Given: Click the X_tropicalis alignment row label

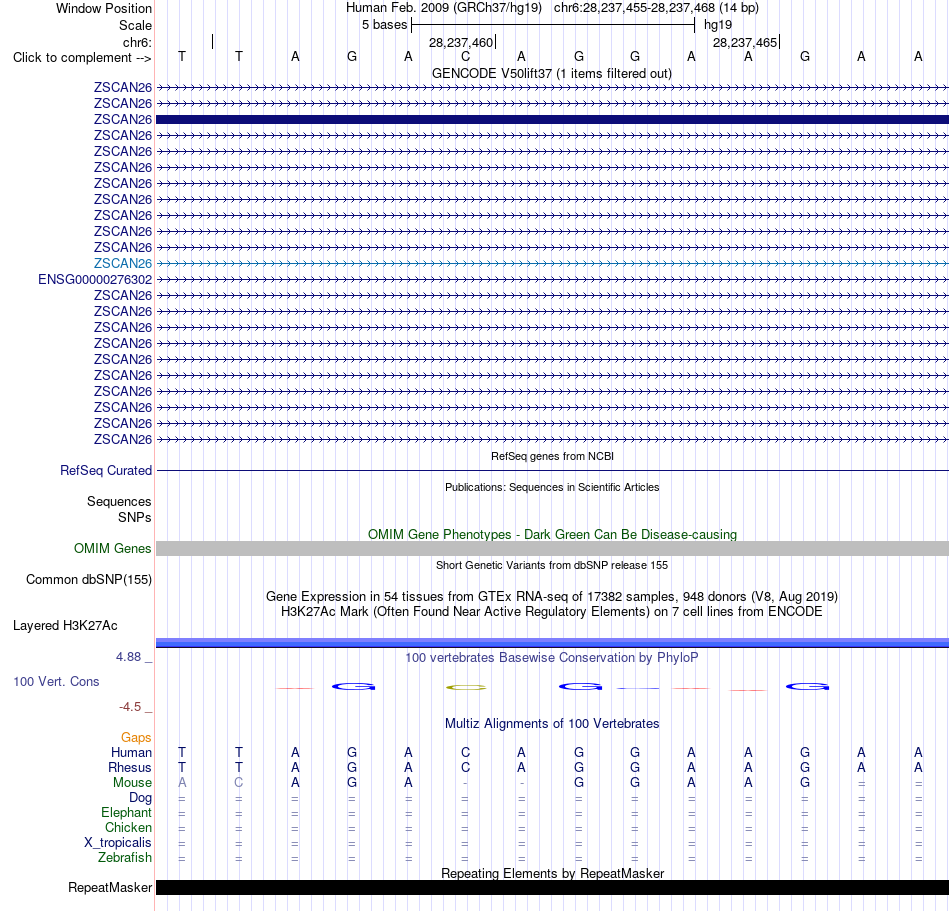Looking at the screenshot, I should point(118,843).
